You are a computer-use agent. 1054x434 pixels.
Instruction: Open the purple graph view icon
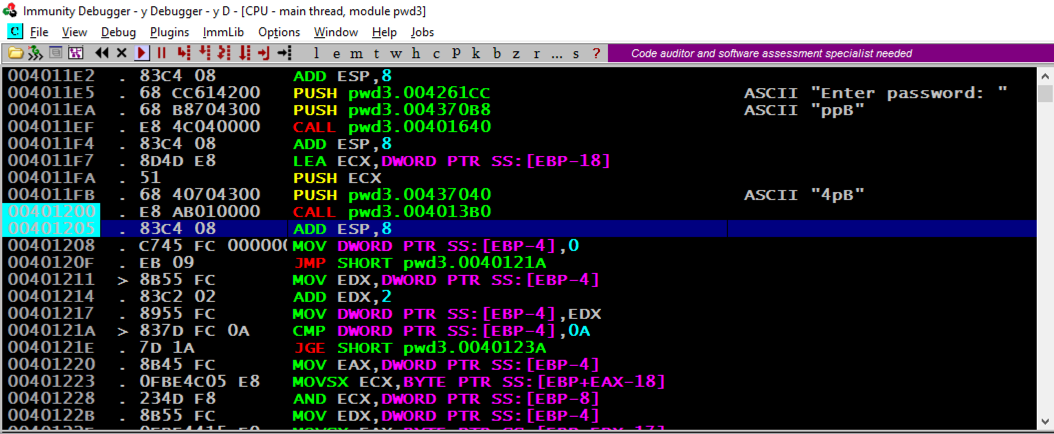pos(75,53)
